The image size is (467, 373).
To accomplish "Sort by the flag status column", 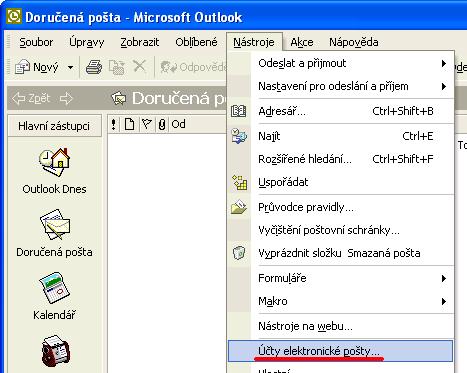I will click(x=147, y=125).
